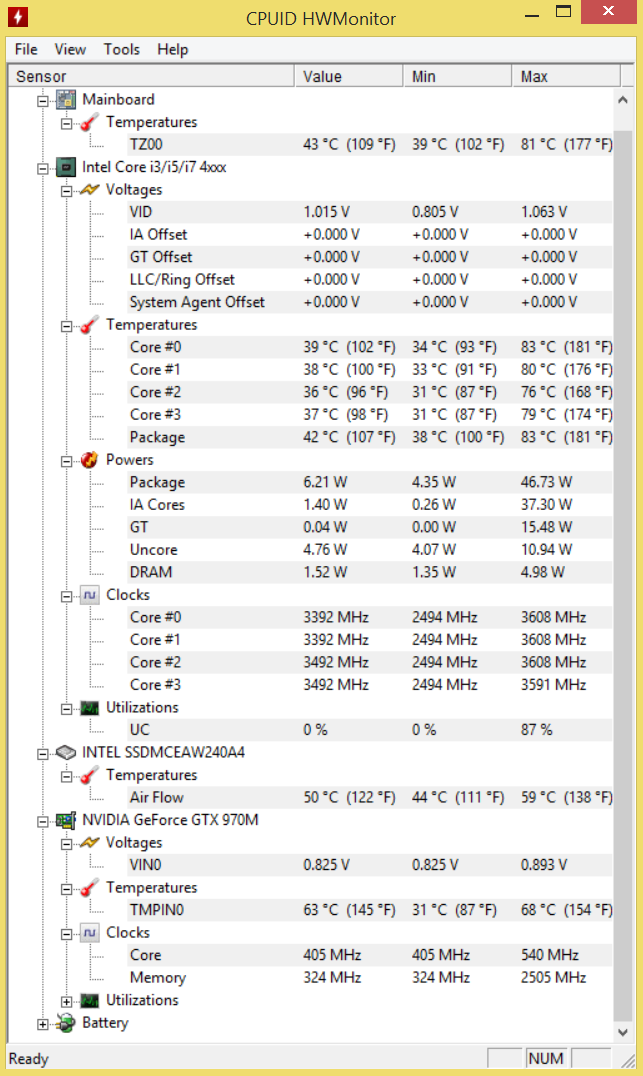Image resolution: width=643 pixels, height=1076 pixels.
Task: Click the Battery icon in the tree
Action: point(66,1022)
